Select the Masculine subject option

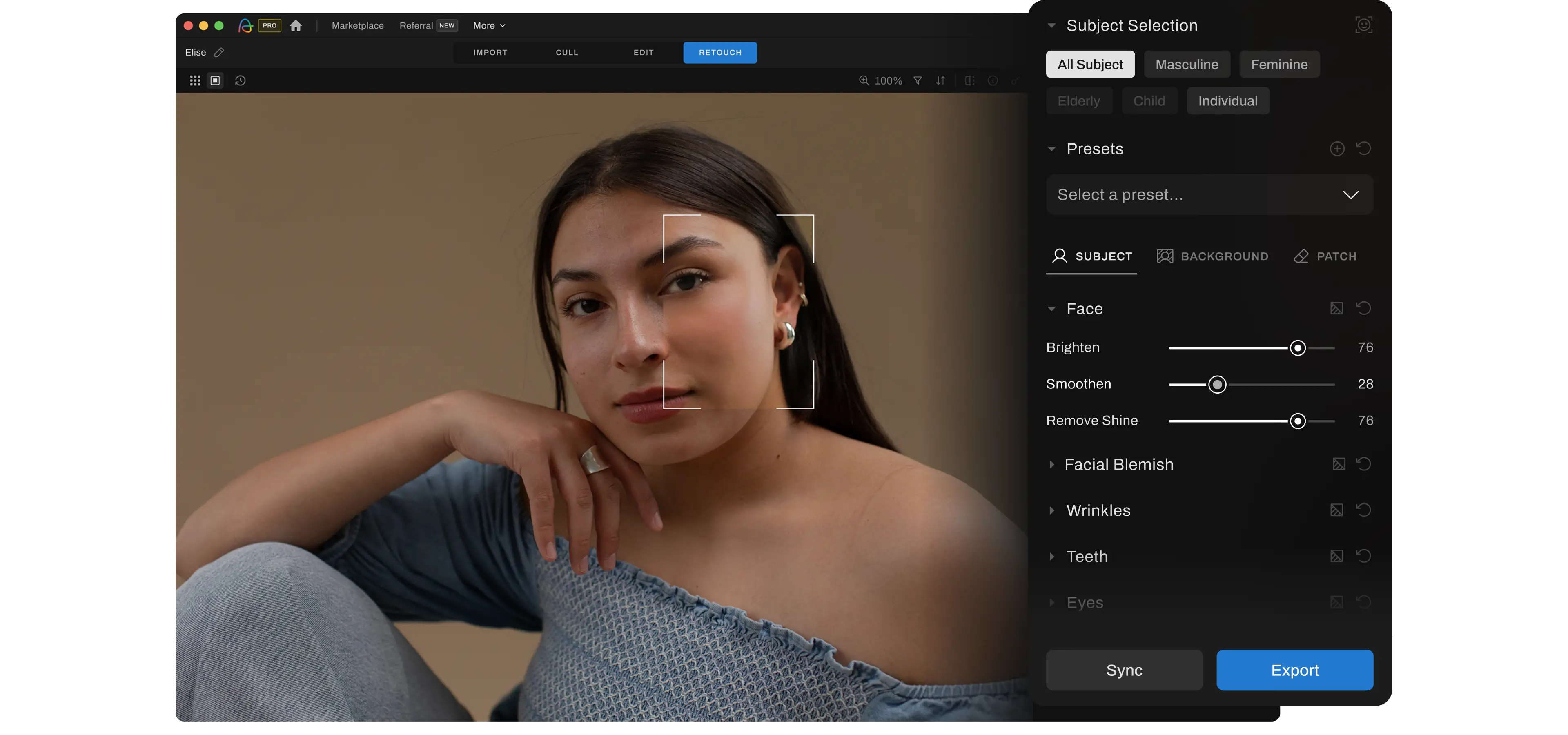1186,64
